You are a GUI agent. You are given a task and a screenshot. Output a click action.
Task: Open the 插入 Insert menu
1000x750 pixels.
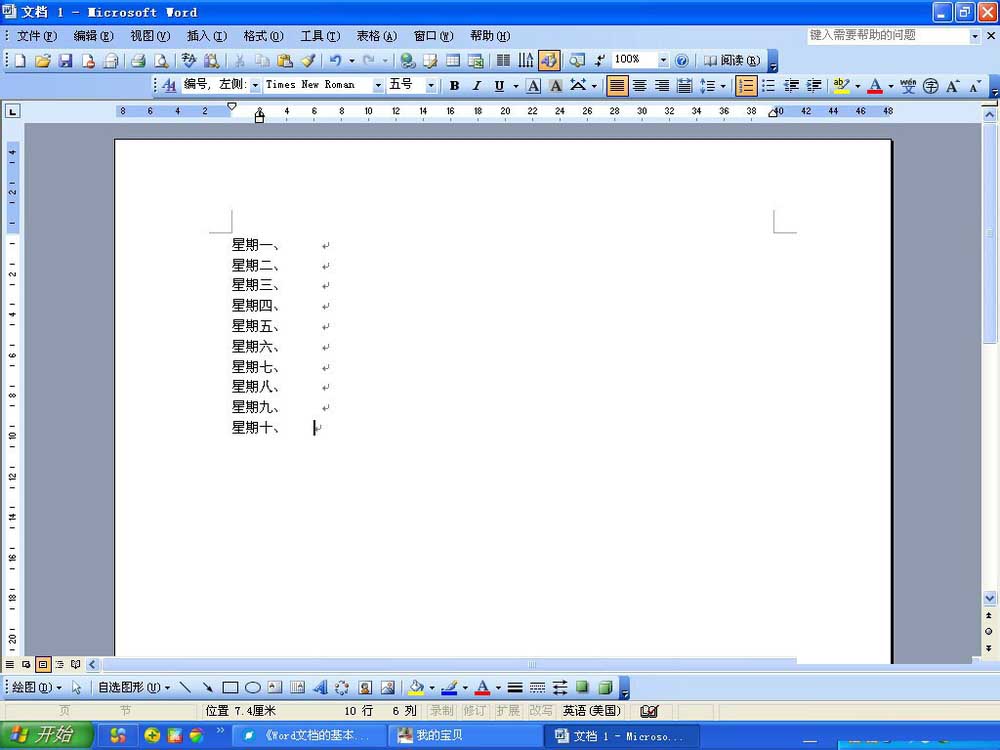click(x=206, y=36)
